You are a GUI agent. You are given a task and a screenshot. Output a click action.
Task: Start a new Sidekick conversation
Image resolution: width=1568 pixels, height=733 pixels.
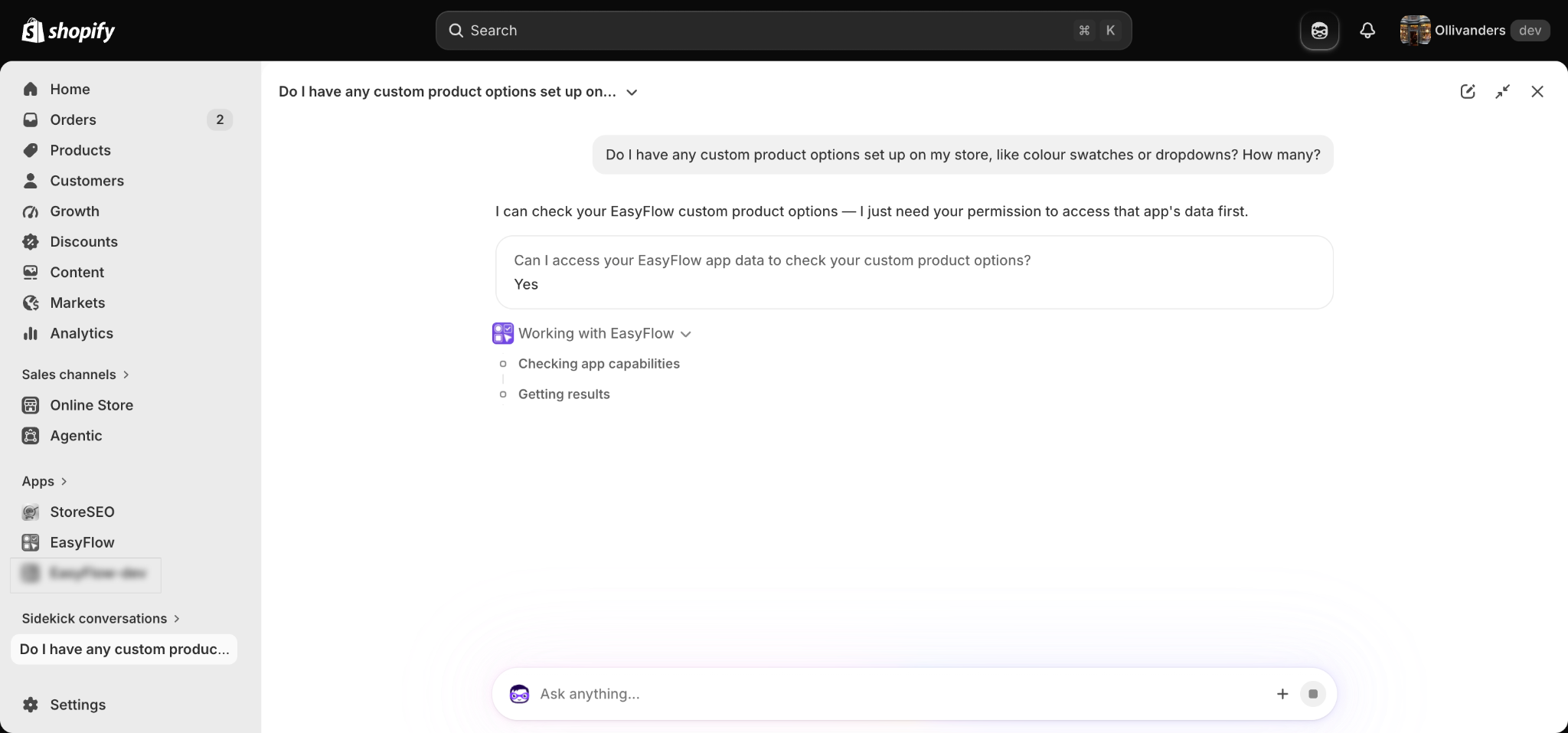click(x=1468, y=92)
